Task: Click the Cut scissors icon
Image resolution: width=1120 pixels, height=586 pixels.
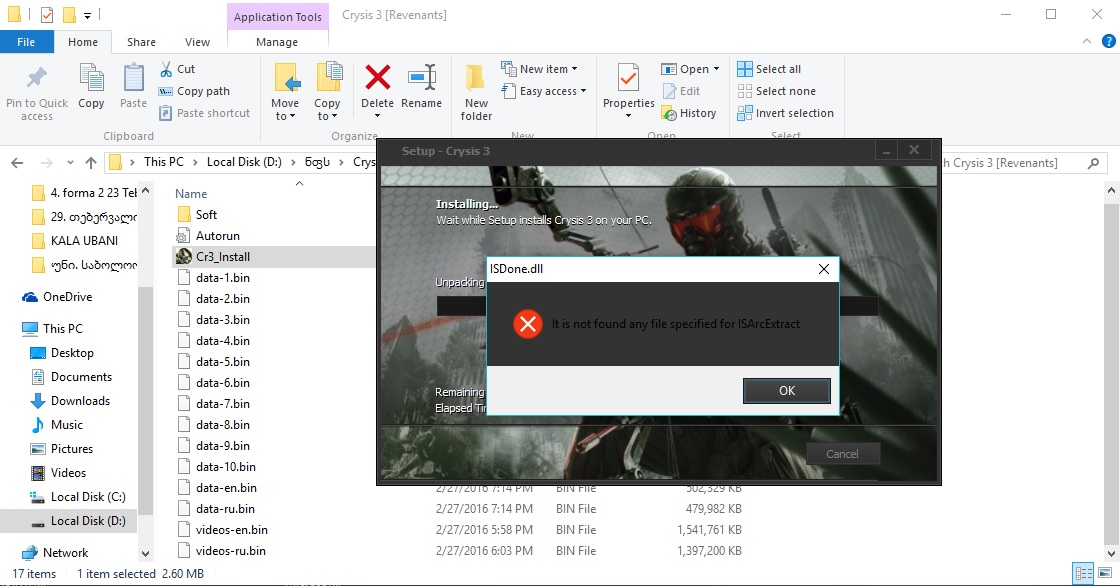Action: [166, 69]
